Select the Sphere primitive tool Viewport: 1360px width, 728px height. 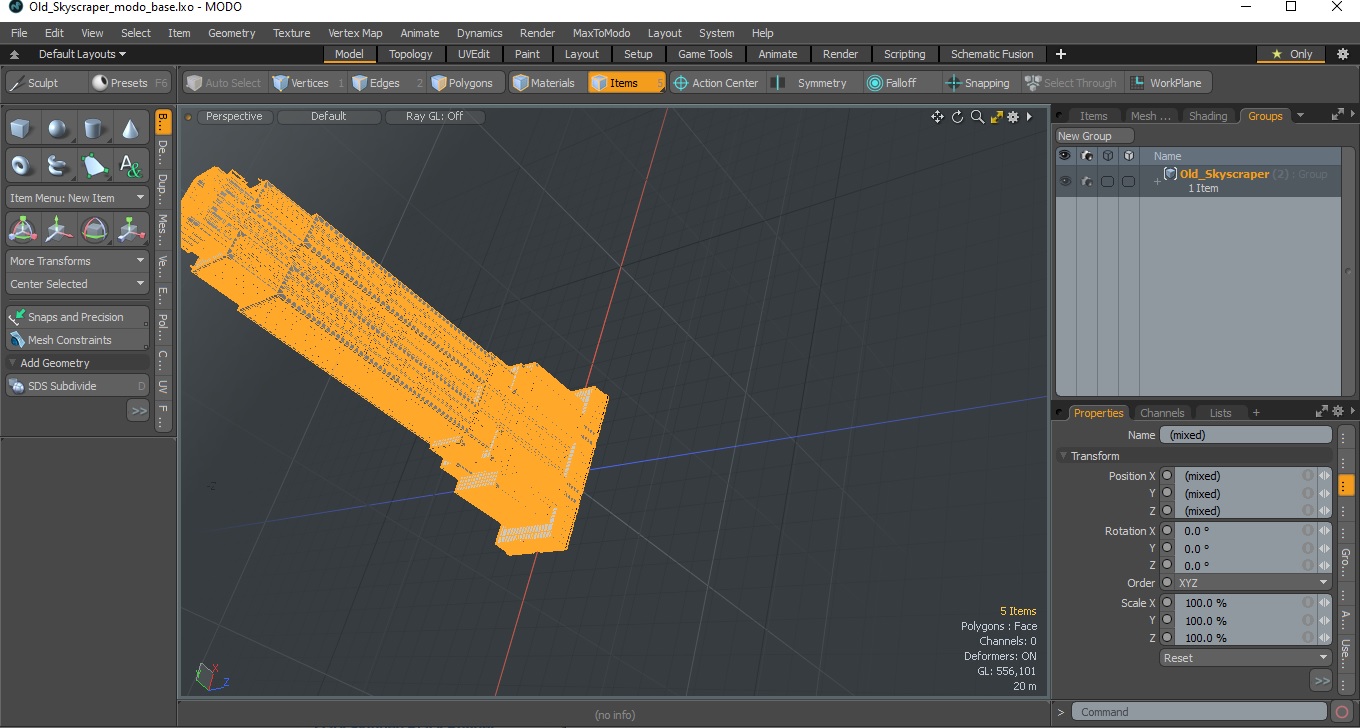pos(58,129)
